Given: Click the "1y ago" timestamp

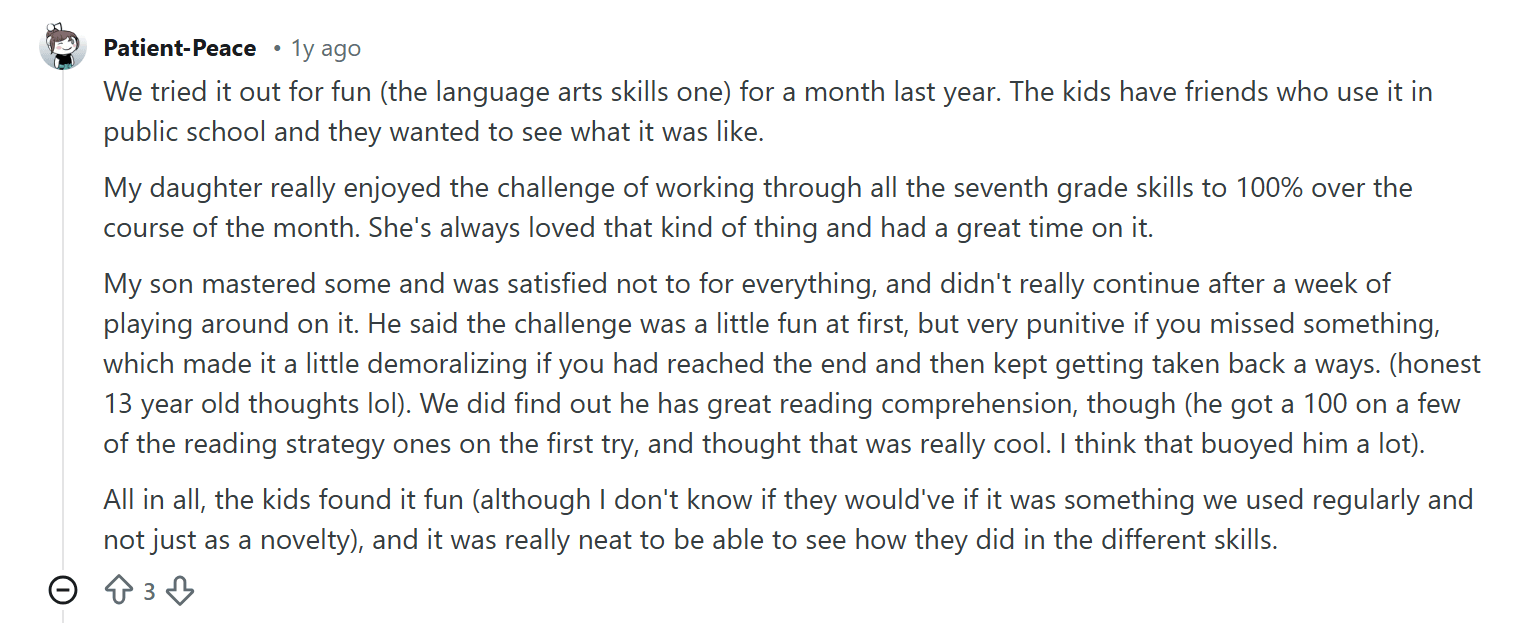Looking at the screenshot, I should point(325,48).
